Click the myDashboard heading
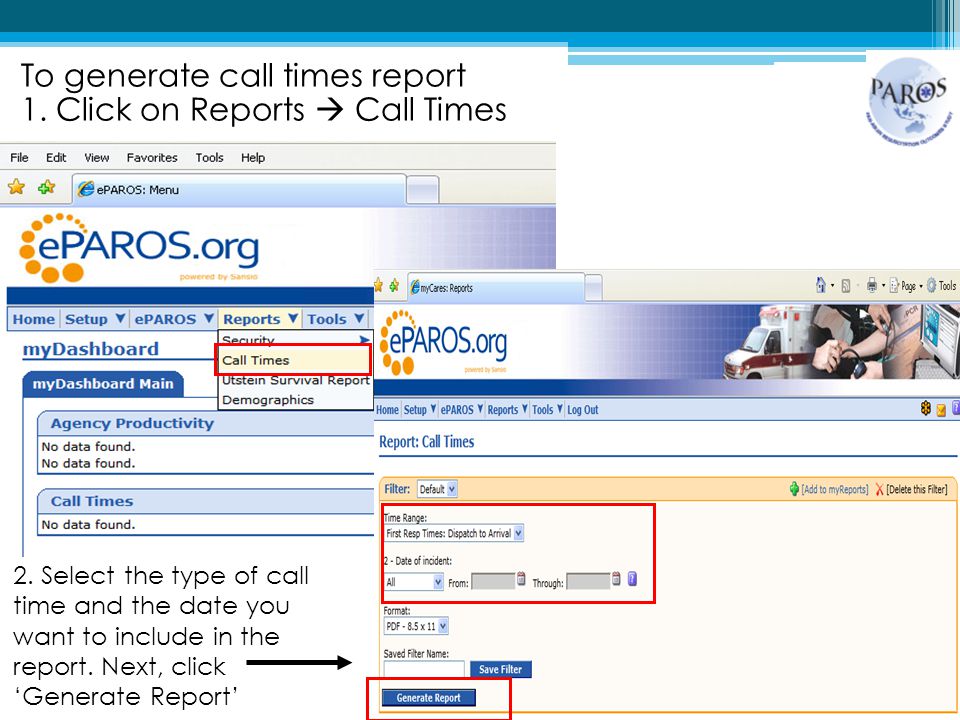This screenshot has height=720, width=960. tap(91, 349)
